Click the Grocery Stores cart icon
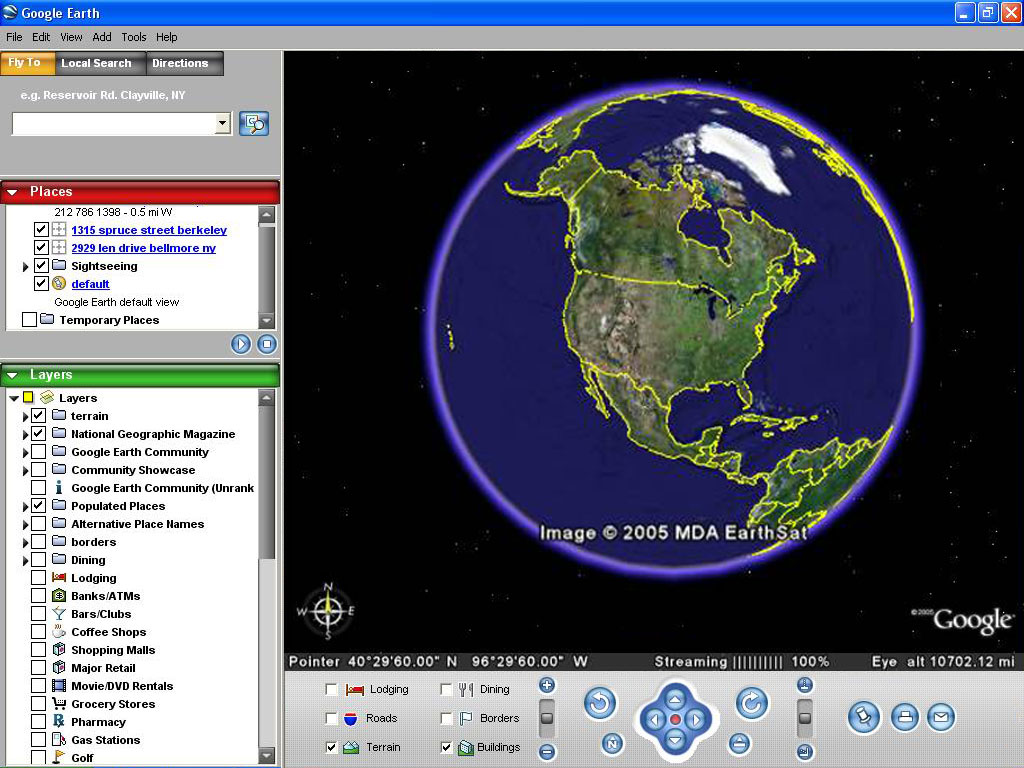 59,703
